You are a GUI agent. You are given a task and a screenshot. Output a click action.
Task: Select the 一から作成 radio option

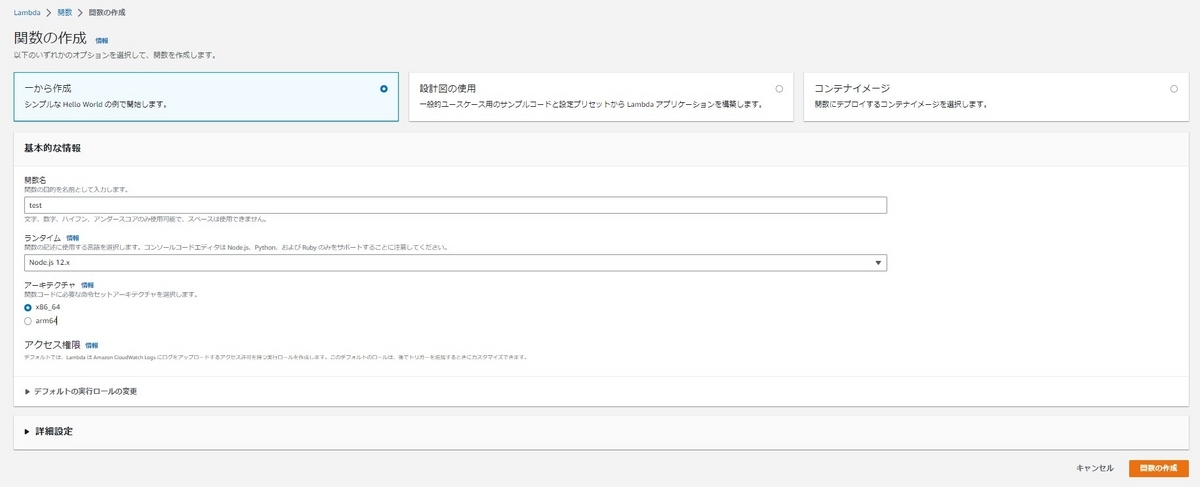coord(384,89)
